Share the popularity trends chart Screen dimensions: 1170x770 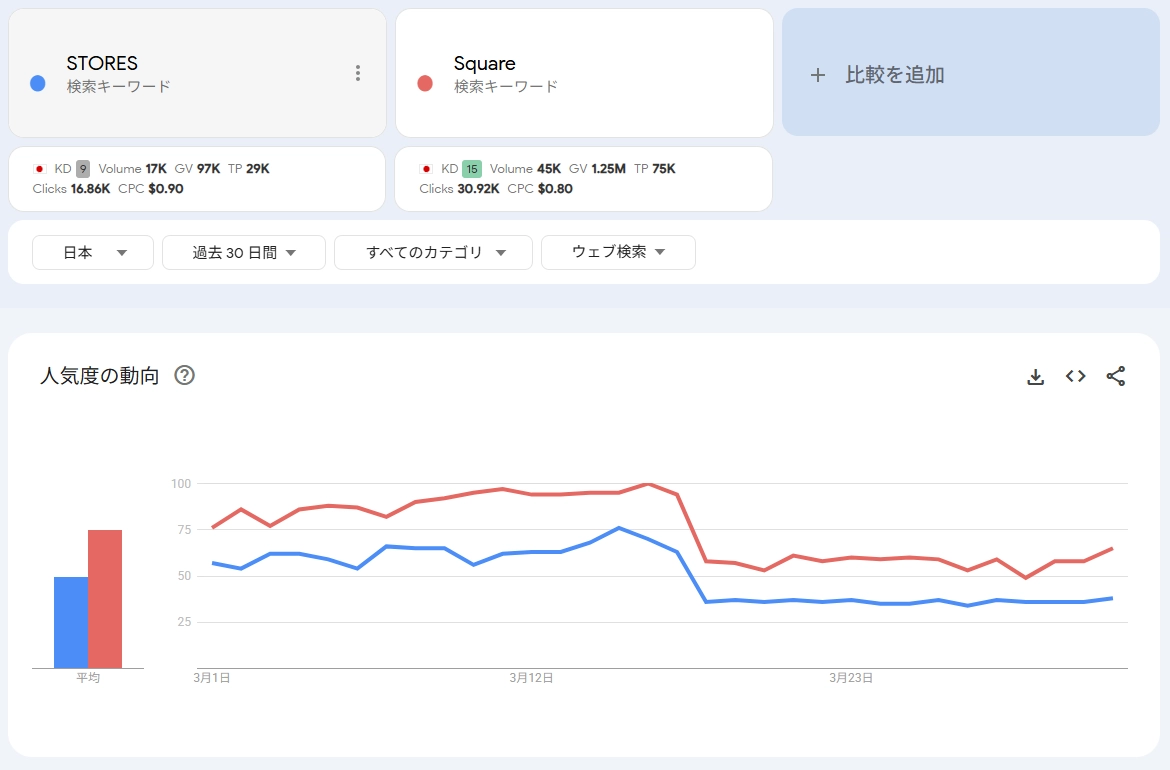[1116, 376]
